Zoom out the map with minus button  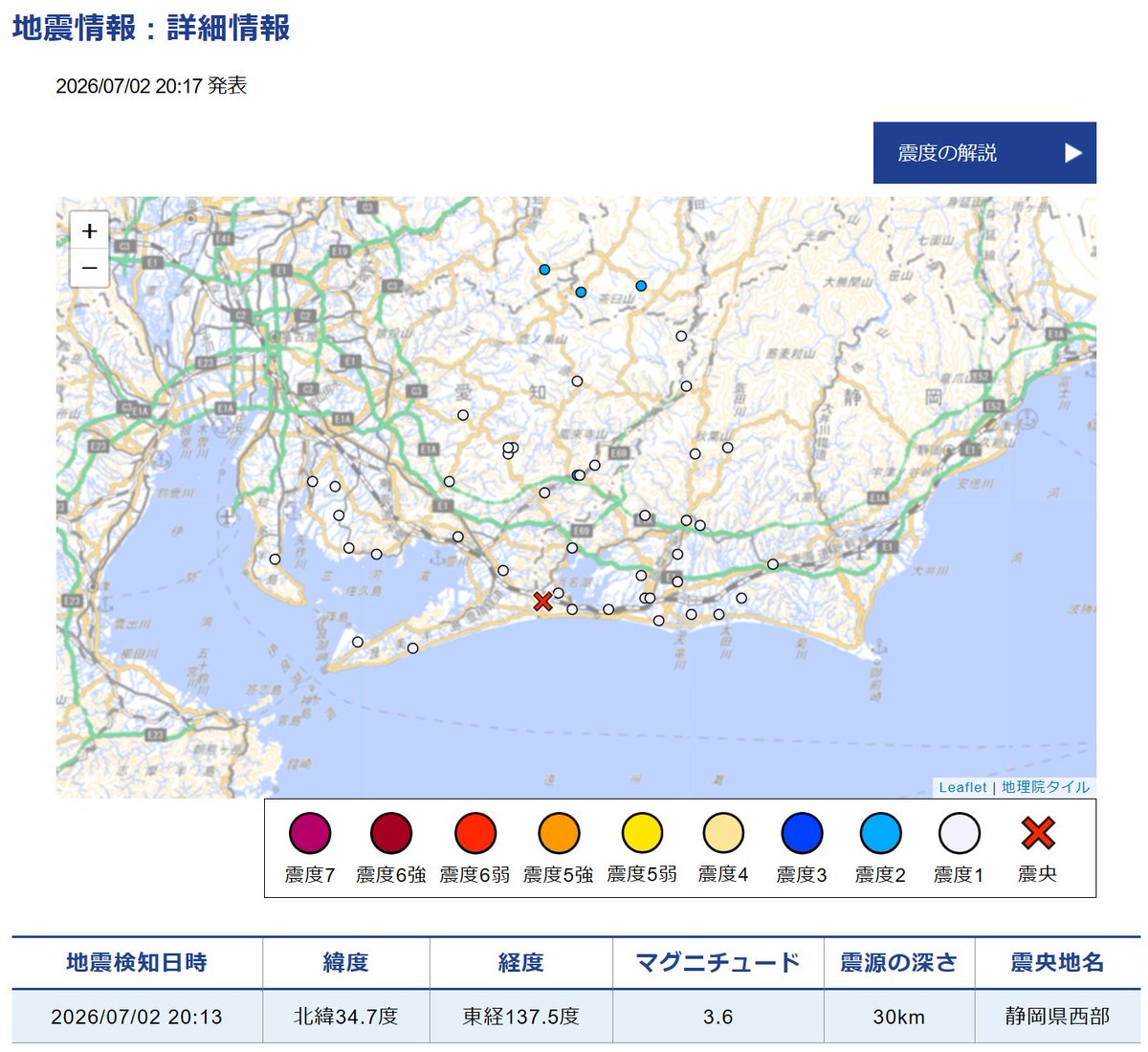[89, 269]
